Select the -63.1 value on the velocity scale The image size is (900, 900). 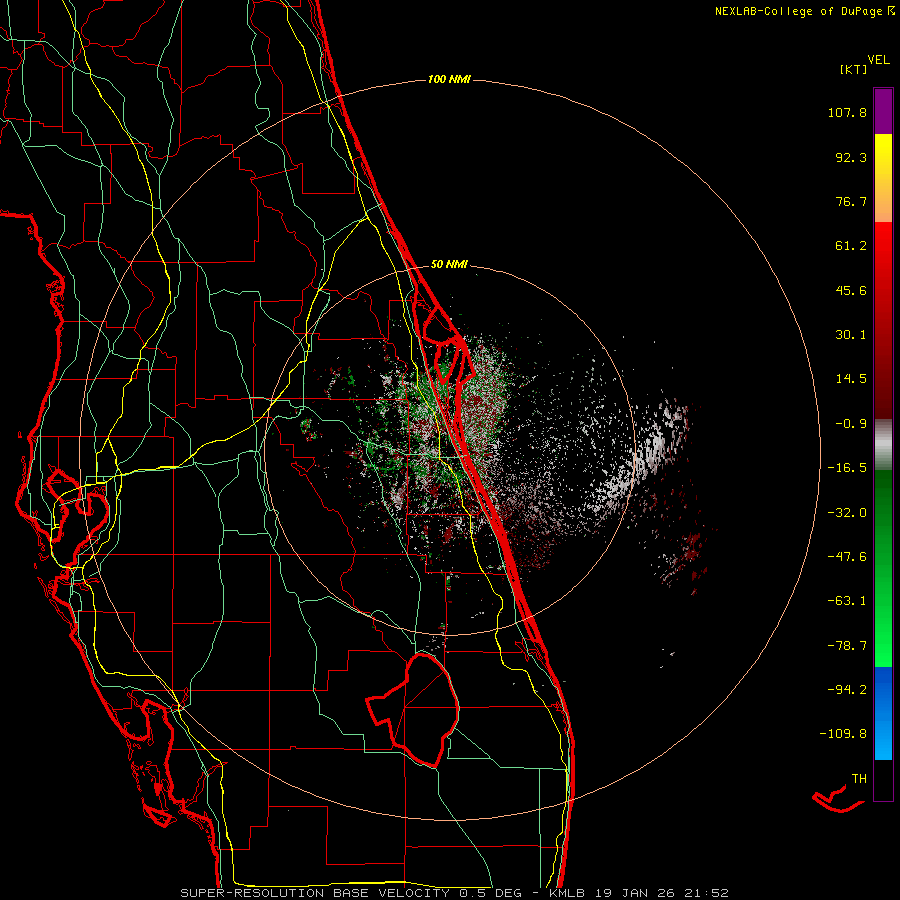tap(847, 601)
